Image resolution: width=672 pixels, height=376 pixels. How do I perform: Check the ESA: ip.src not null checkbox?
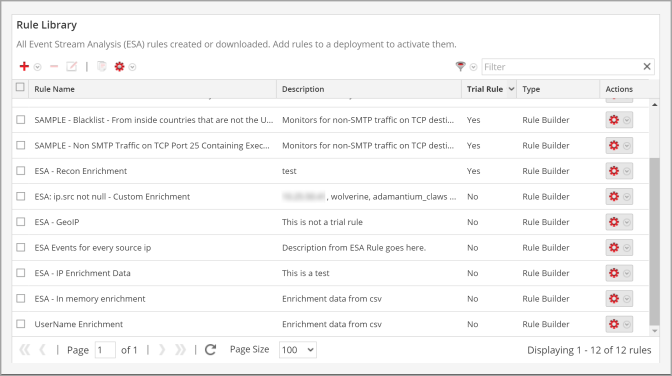[21, 196]
